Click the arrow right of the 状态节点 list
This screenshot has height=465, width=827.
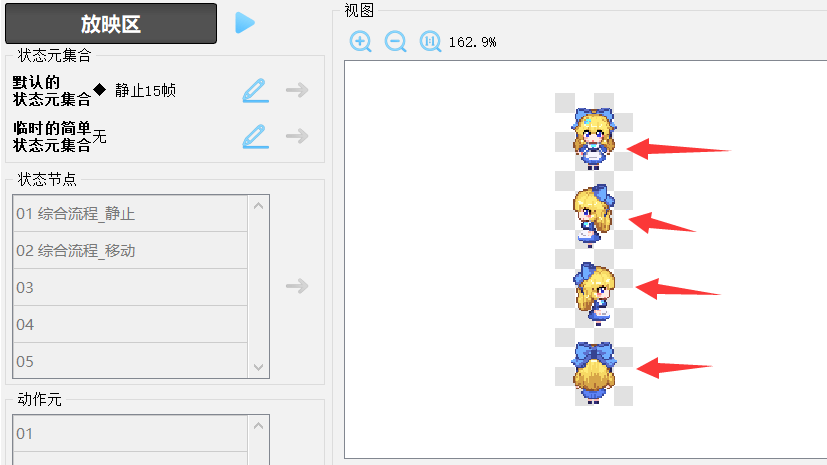point(296,287)
